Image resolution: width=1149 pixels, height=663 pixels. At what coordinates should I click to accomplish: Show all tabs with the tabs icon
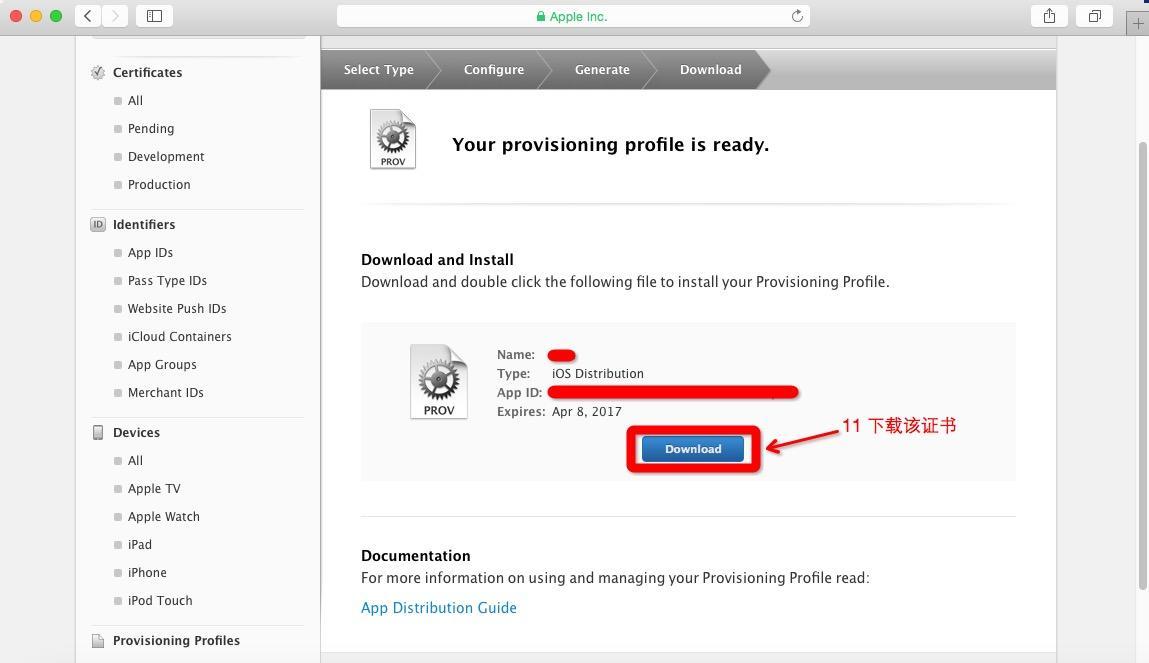pyautogui.click(x=1094, y=16)
